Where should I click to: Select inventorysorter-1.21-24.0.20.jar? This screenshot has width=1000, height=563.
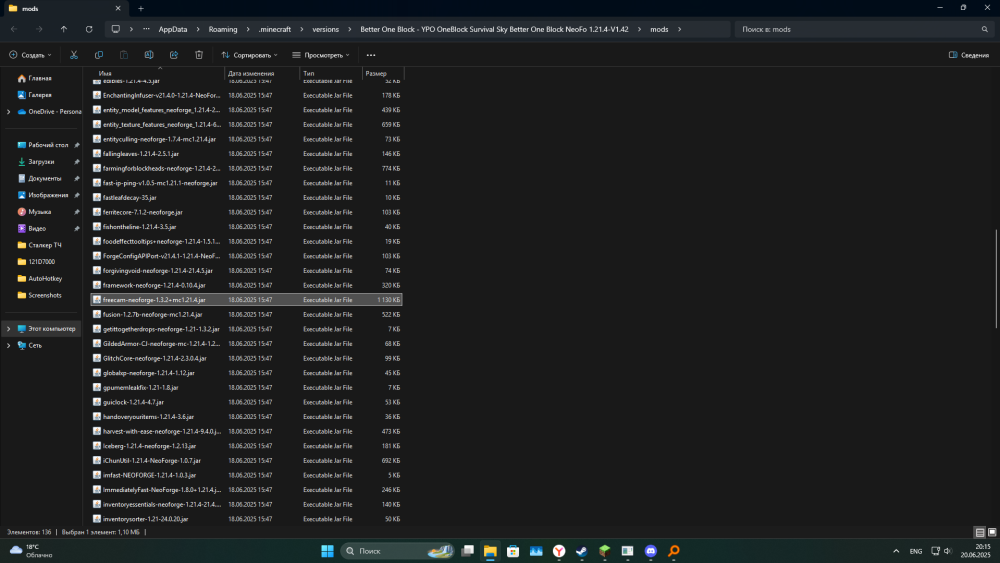tap(246, 519)
